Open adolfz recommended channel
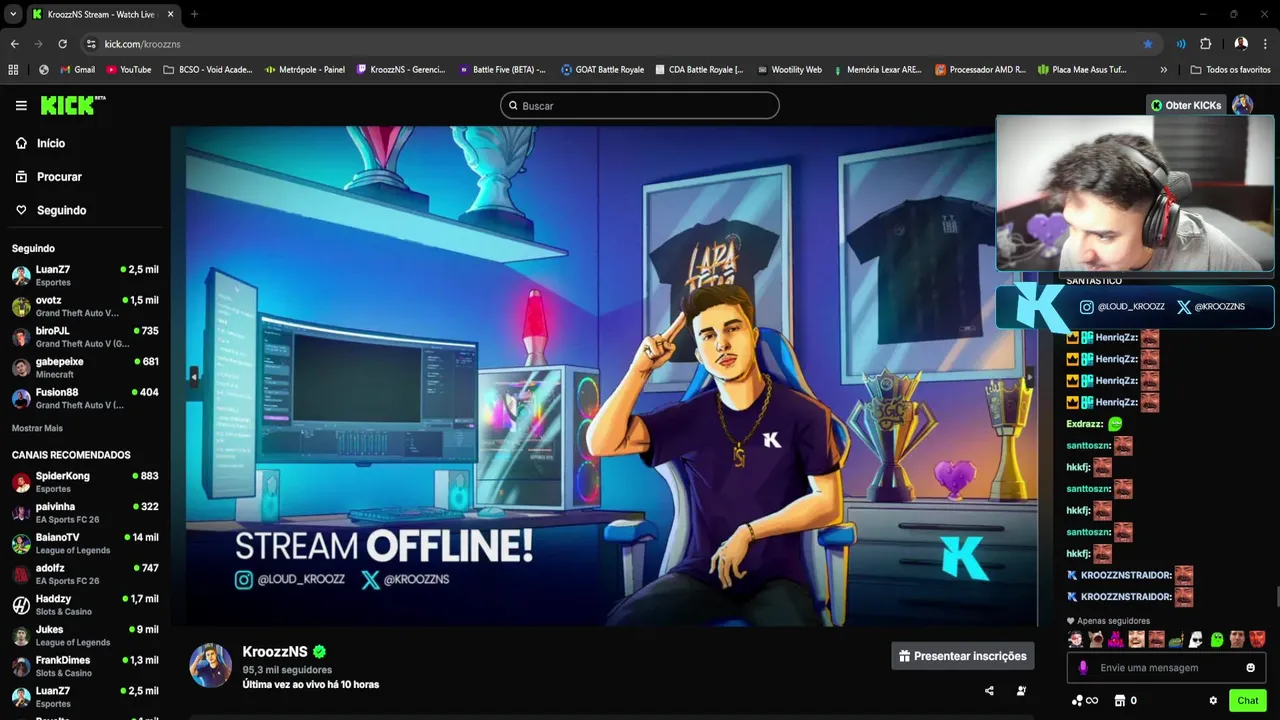 pyautogui.click(x=85, y=574)
